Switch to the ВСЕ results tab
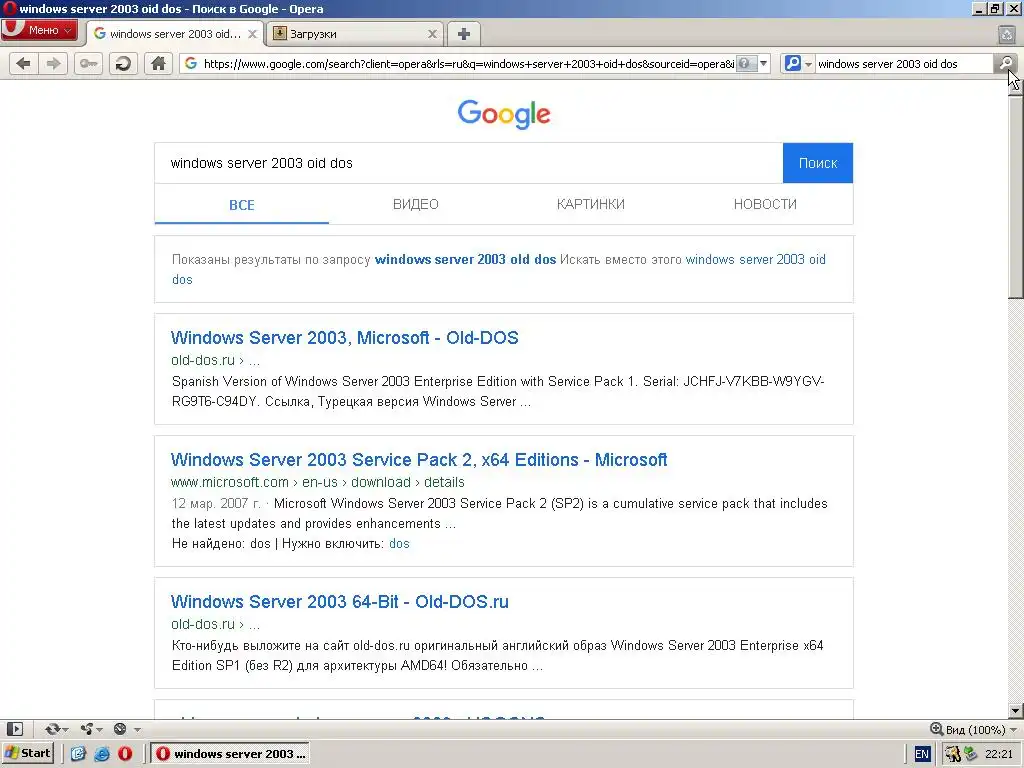The image size is (1024, 768). coord(242,204)
